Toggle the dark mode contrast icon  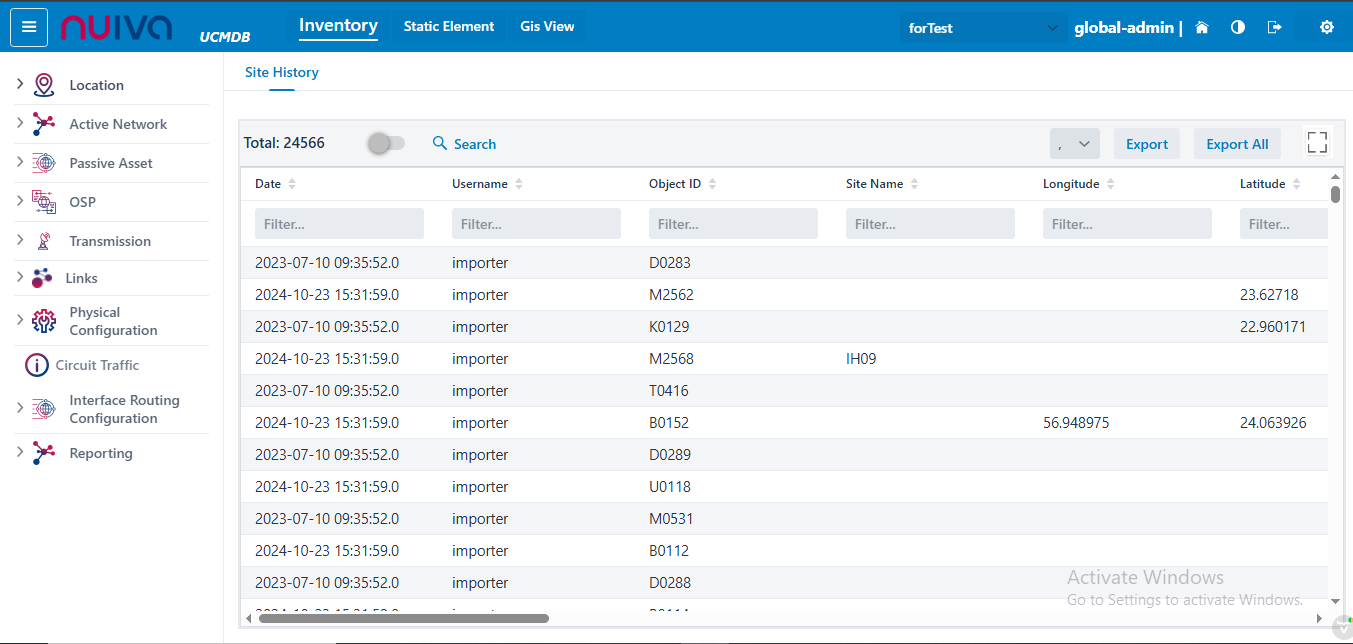coord(1238,28)
